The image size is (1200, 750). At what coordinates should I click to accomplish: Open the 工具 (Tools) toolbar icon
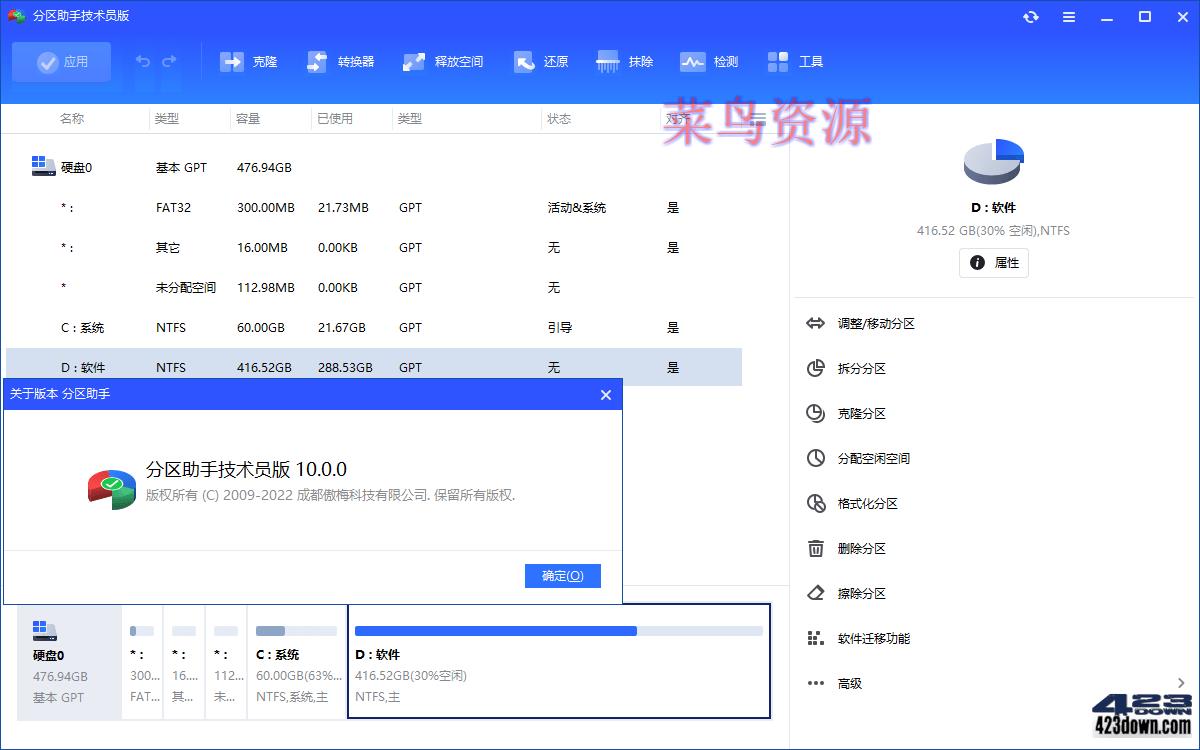click(x=797, y=61)
